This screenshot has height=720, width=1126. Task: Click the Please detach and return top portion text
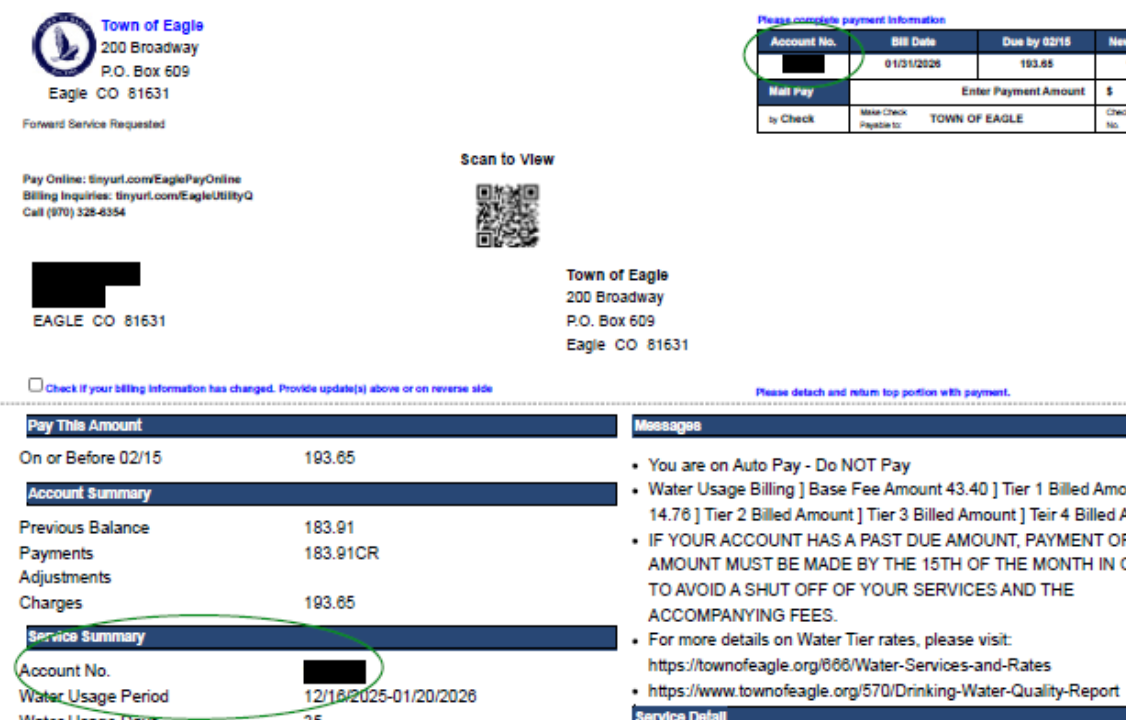883,392
